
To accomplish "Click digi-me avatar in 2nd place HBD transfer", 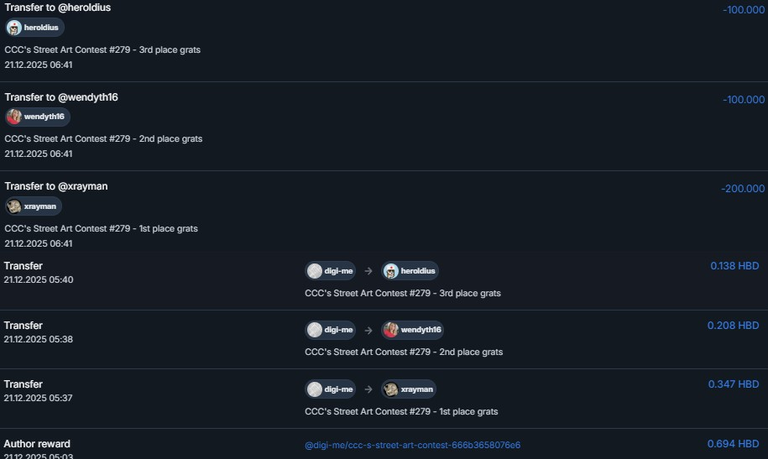I will click(x=315, y=330).
